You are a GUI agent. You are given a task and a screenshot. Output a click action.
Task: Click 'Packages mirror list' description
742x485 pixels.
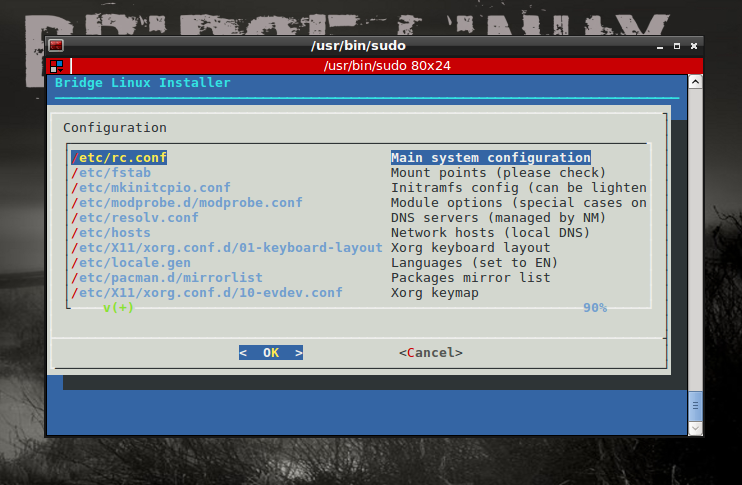click(470, 278)
